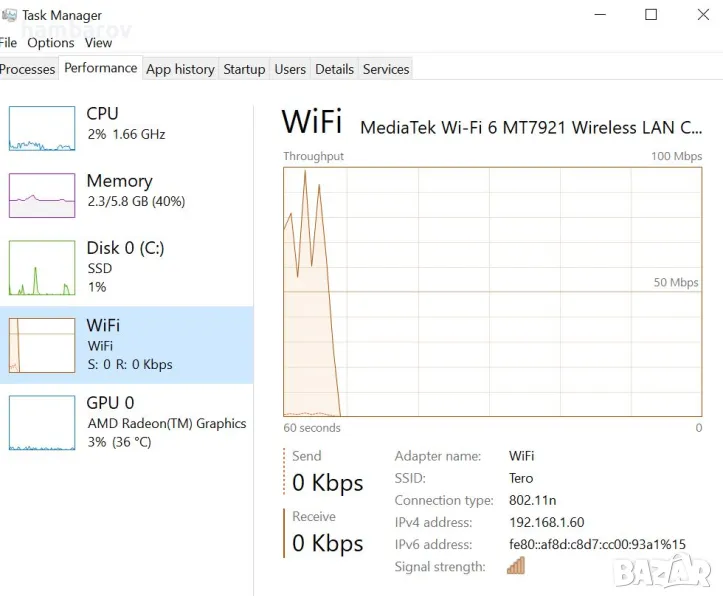
Task: Open the Users tab
Action: click(290, 69)
